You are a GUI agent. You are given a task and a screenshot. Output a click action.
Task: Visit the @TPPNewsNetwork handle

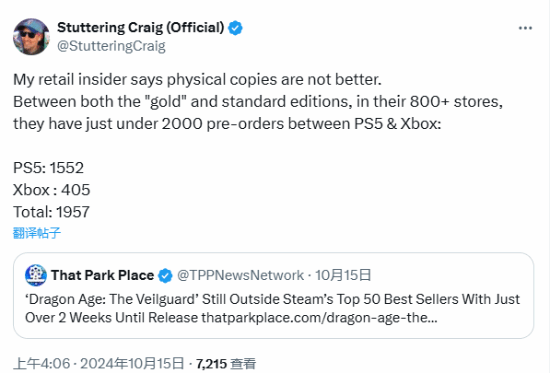(x=240, y=275)
